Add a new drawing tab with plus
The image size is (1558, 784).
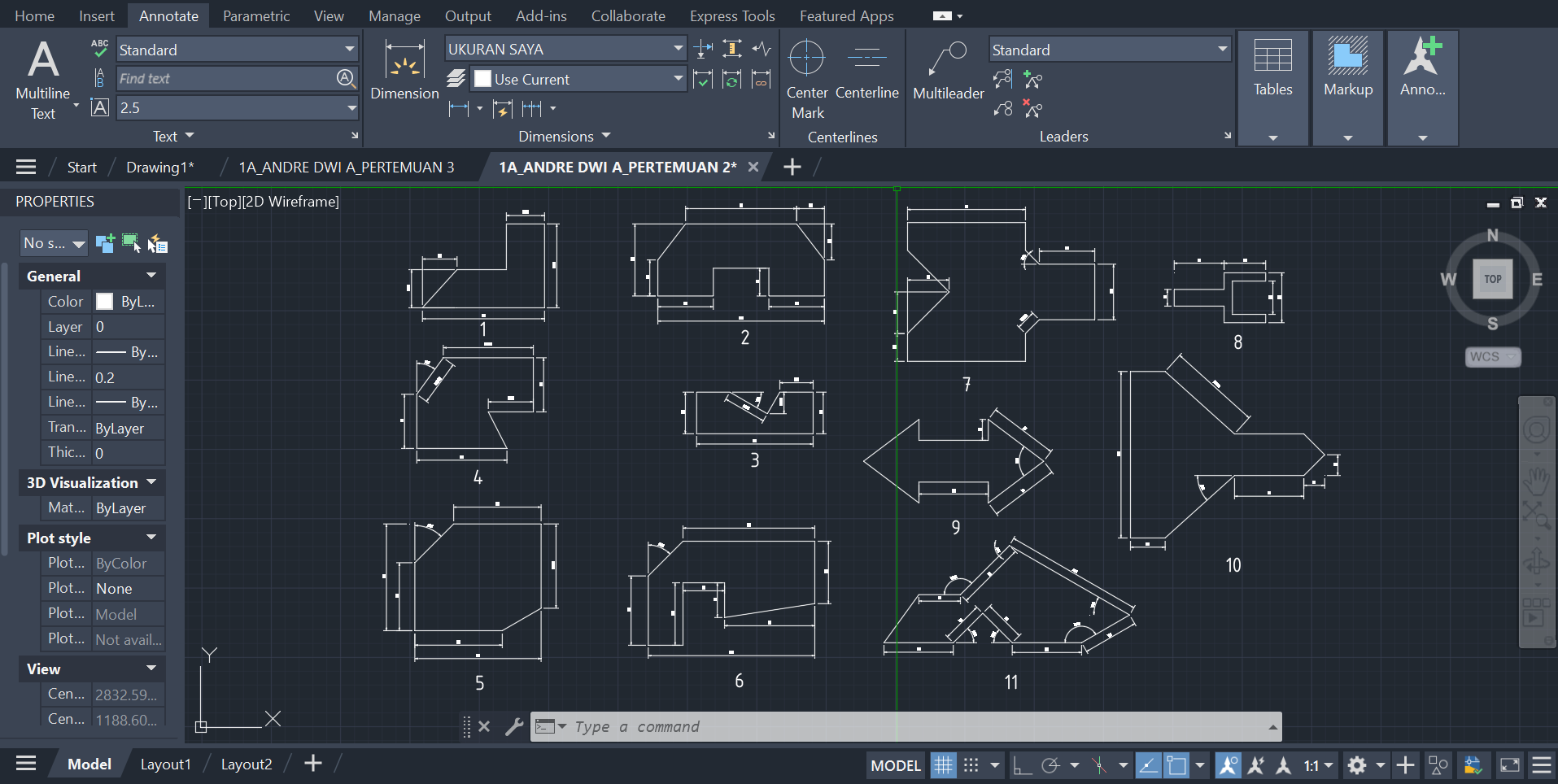[792, 167]
